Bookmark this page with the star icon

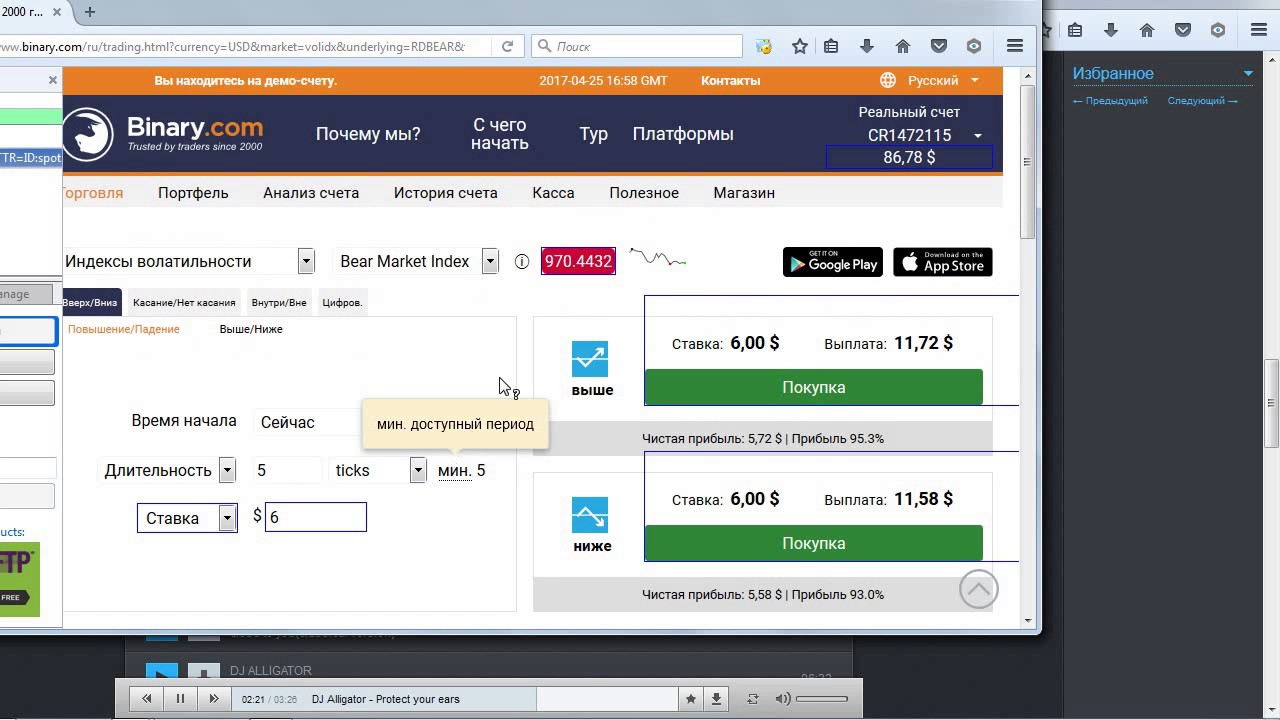800,46
